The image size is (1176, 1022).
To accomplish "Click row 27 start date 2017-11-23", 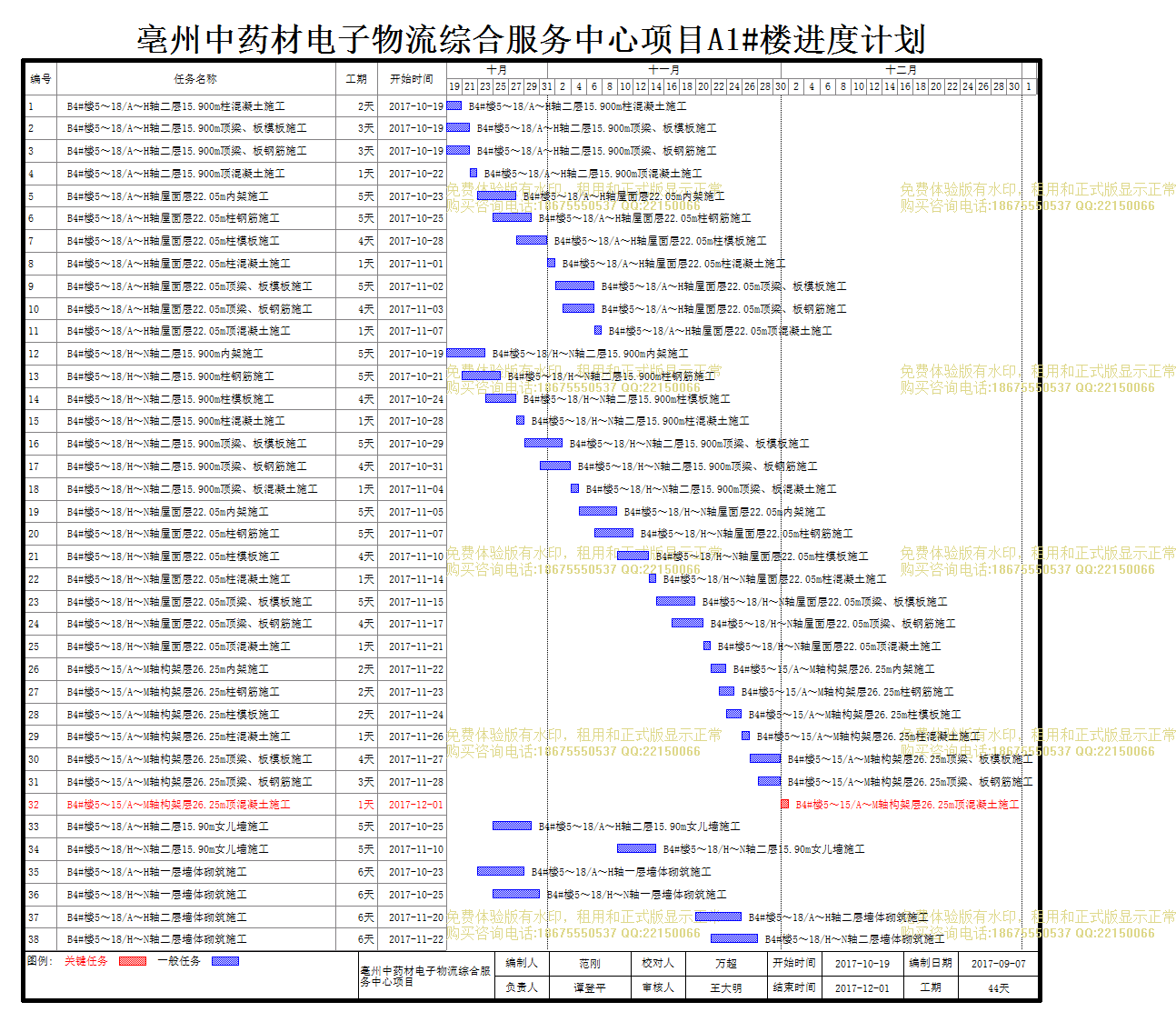I will [x=416, y=692].
